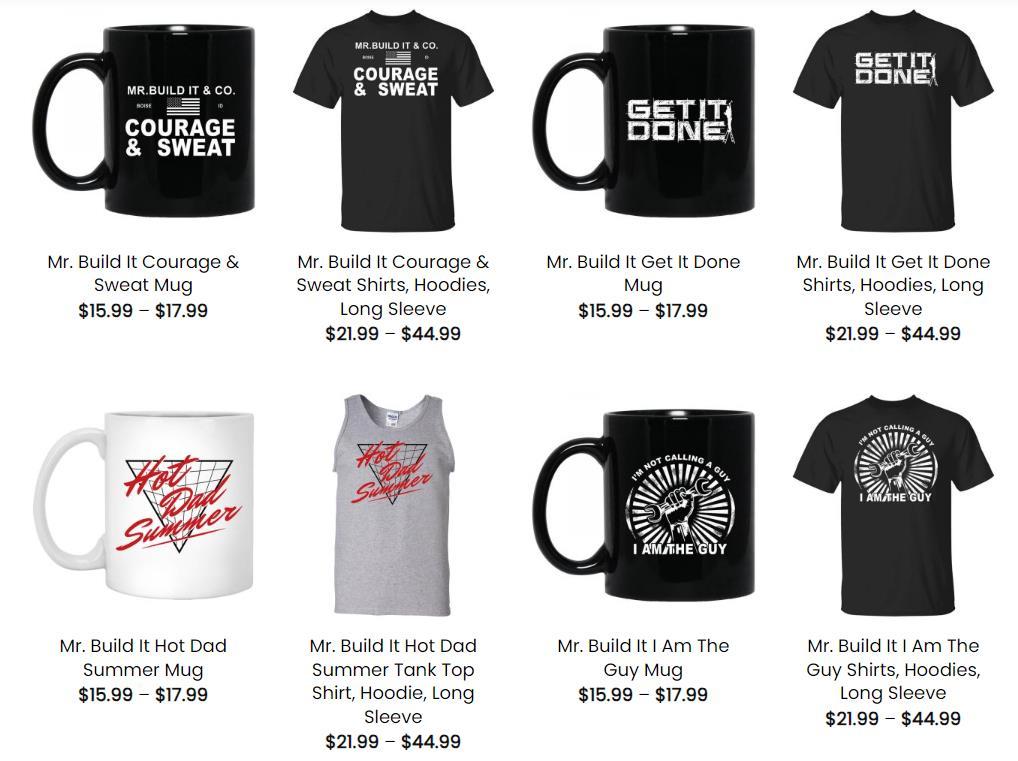Open I Am The Guy Shirts, Hoodies, Long Sleeve link
The height and width of the screenshot is (761, 1018).
(x=893, y=669)
